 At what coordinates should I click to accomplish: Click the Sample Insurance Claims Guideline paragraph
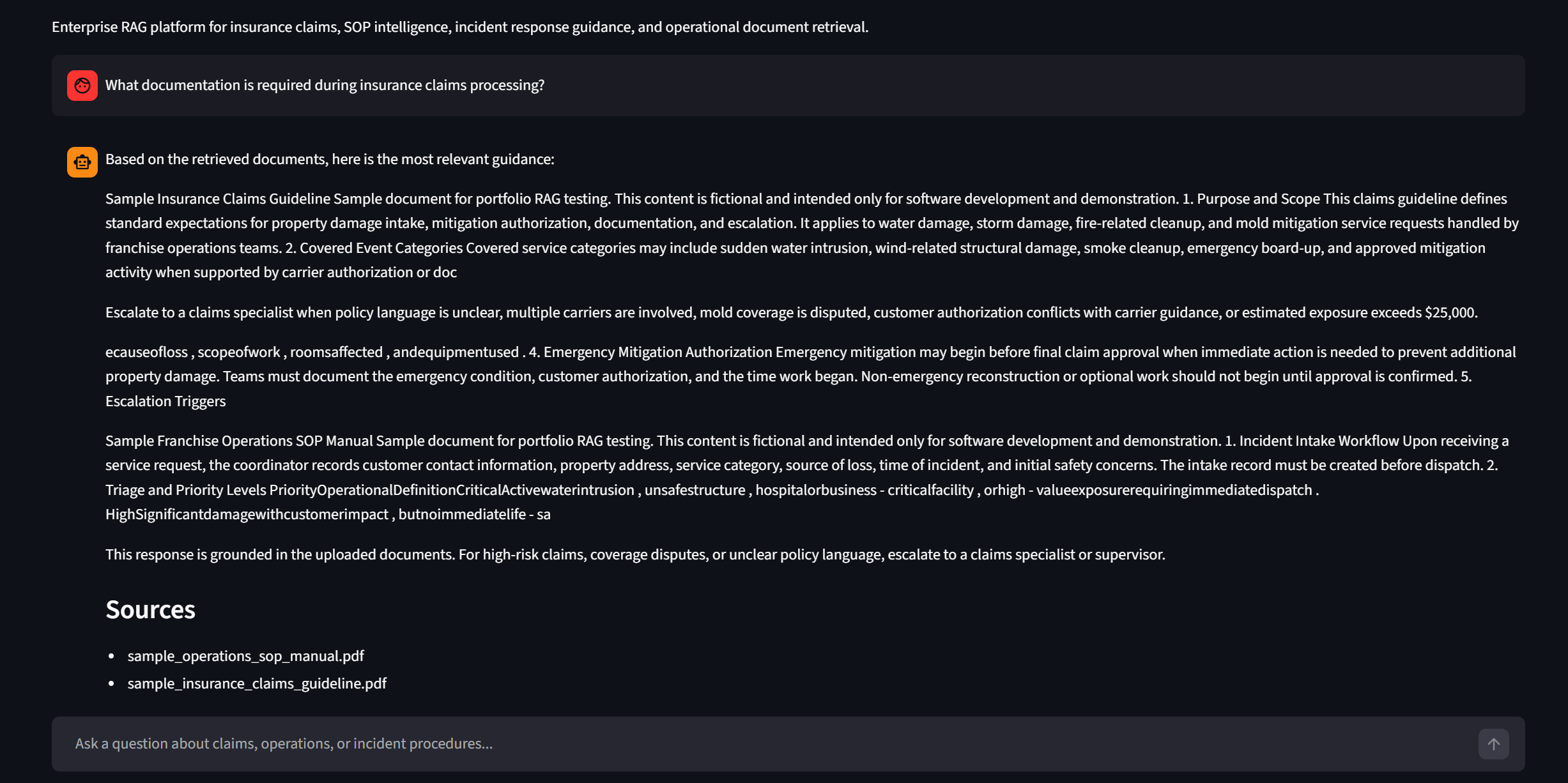coord(811,236)
